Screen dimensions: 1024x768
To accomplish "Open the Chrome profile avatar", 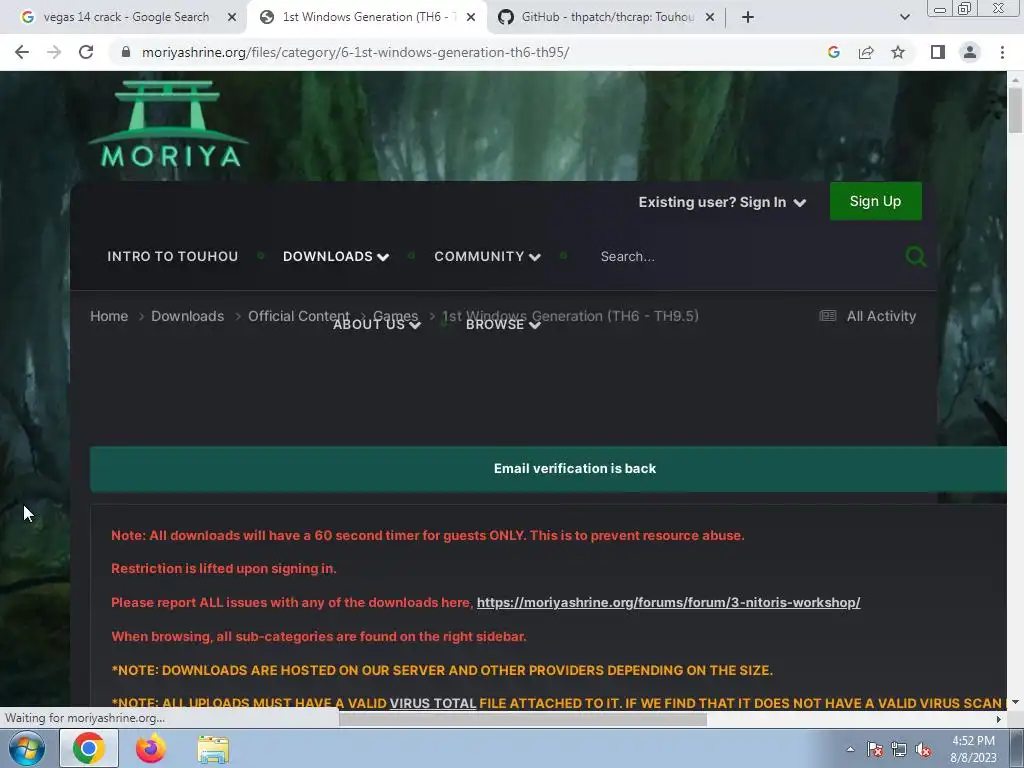I will tap(970, 52).
